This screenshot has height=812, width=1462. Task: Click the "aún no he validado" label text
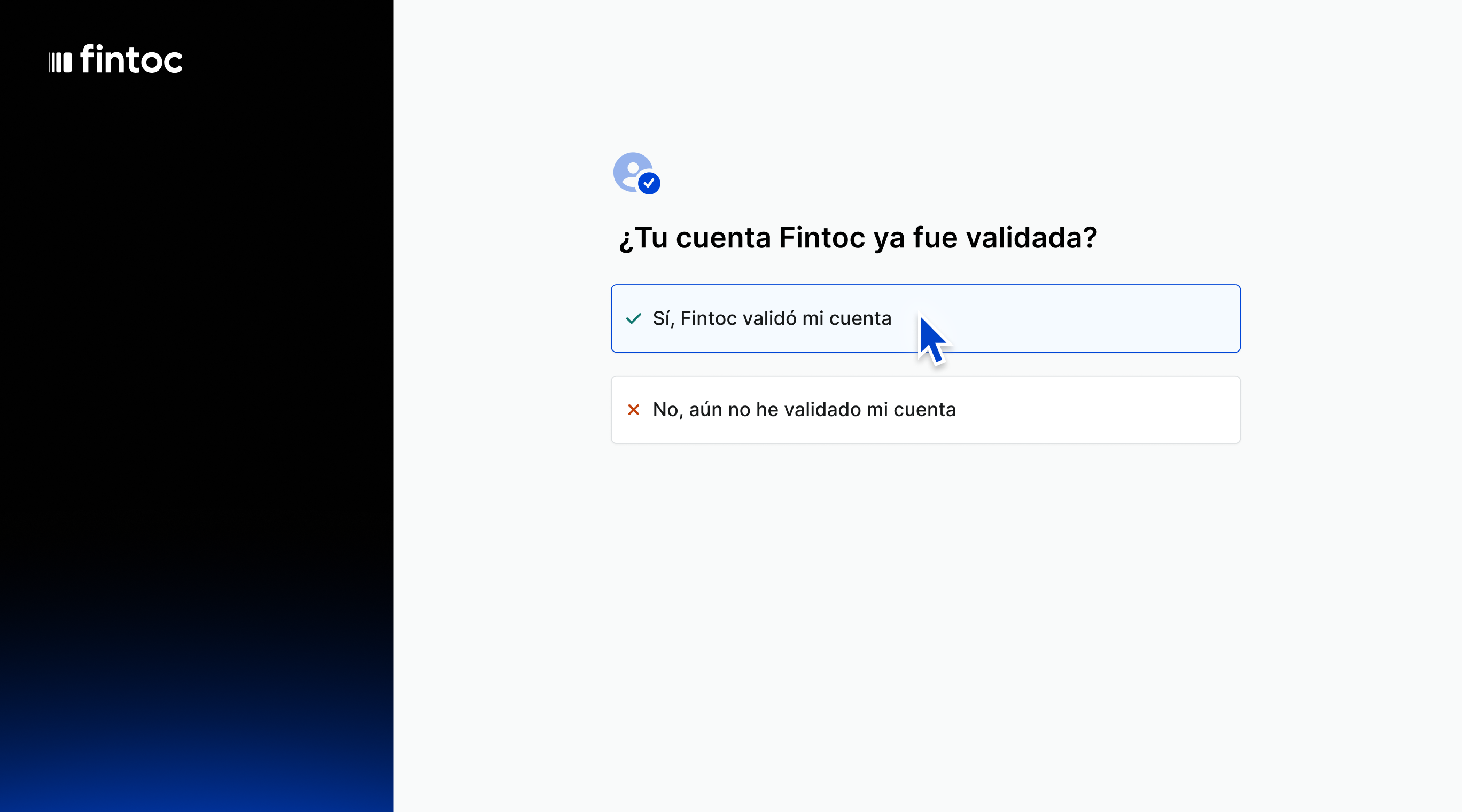pos(775,409)
